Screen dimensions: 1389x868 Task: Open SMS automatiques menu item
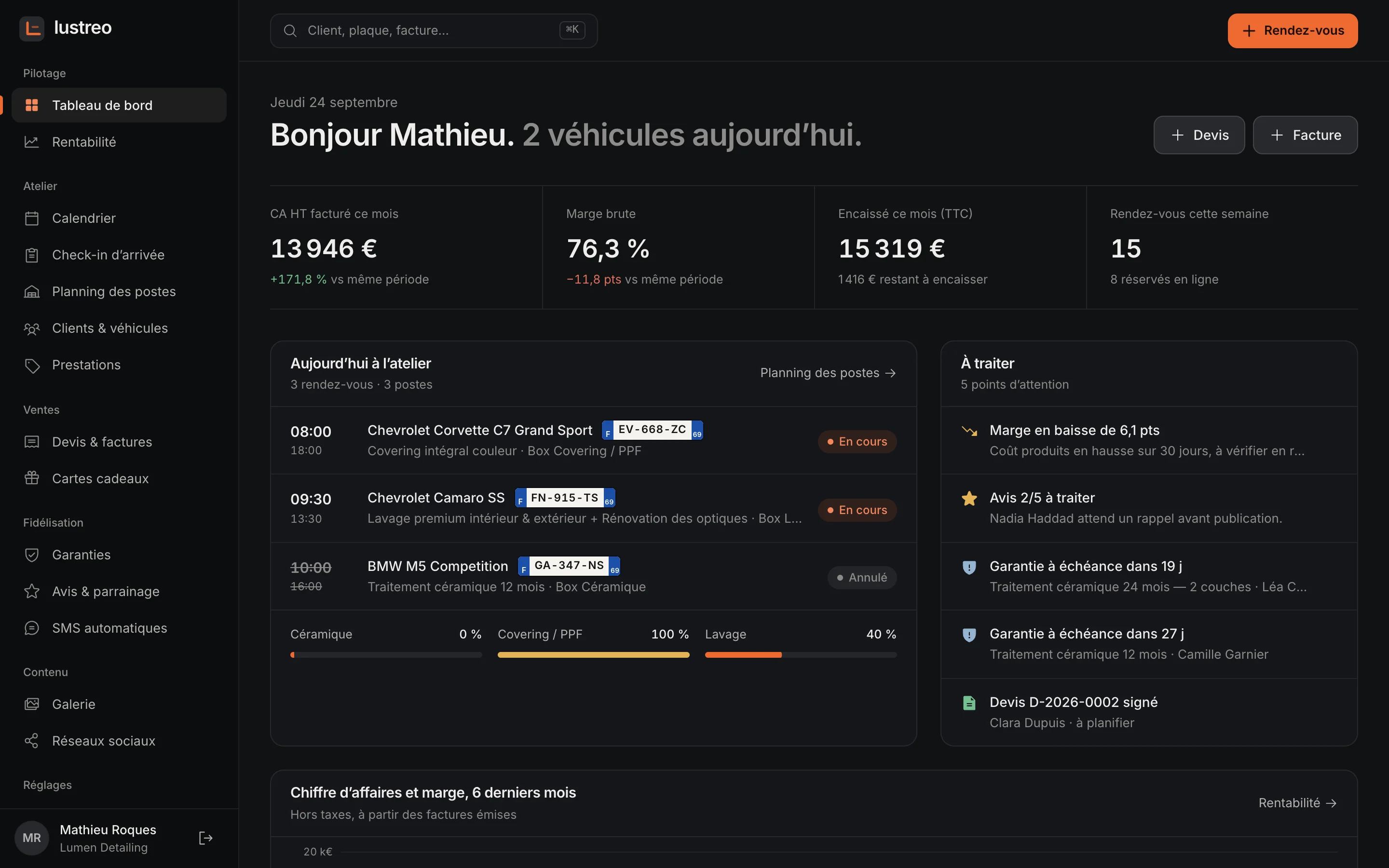coord(119,628)
